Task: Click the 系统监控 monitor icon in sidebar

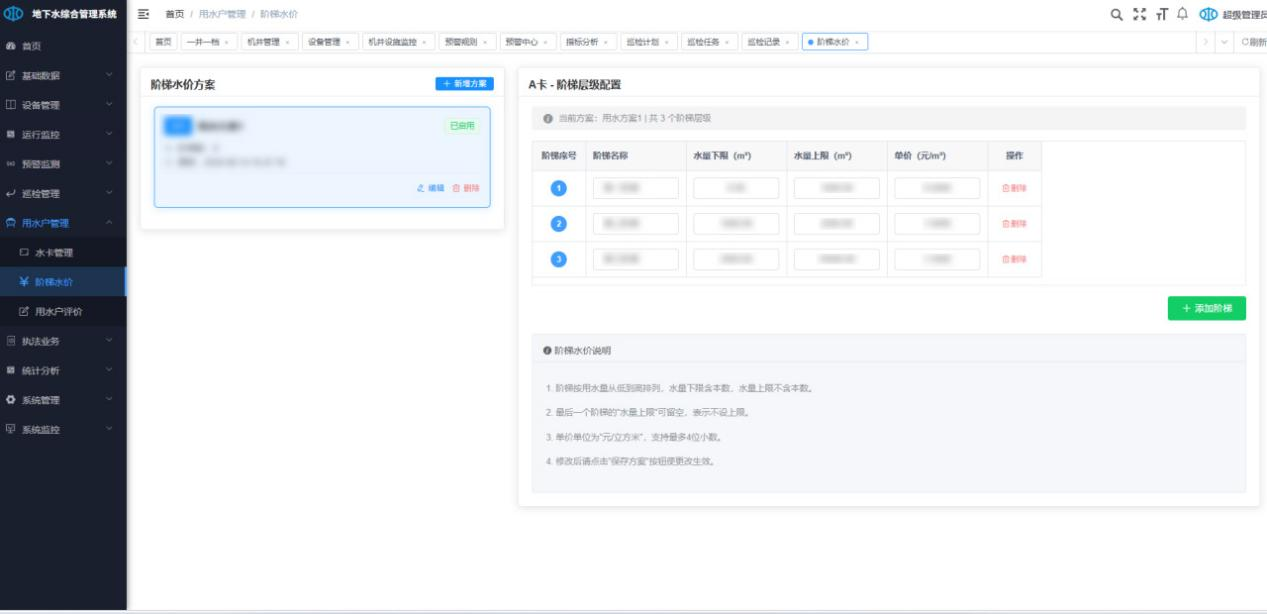Action: click(10, 429)
